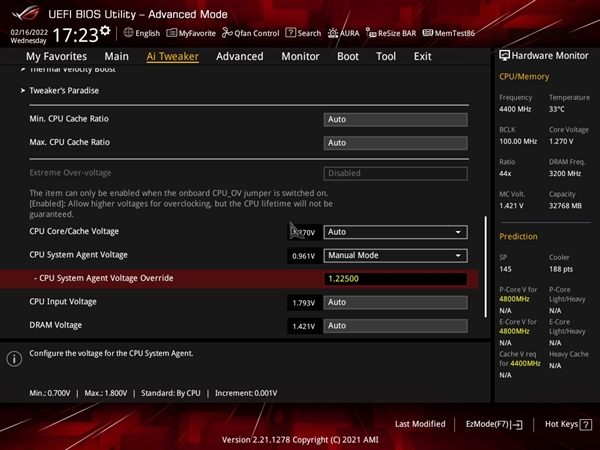Click the SP 145 value
The width and height of the screenshot is (600, 450).
(505, 269)
